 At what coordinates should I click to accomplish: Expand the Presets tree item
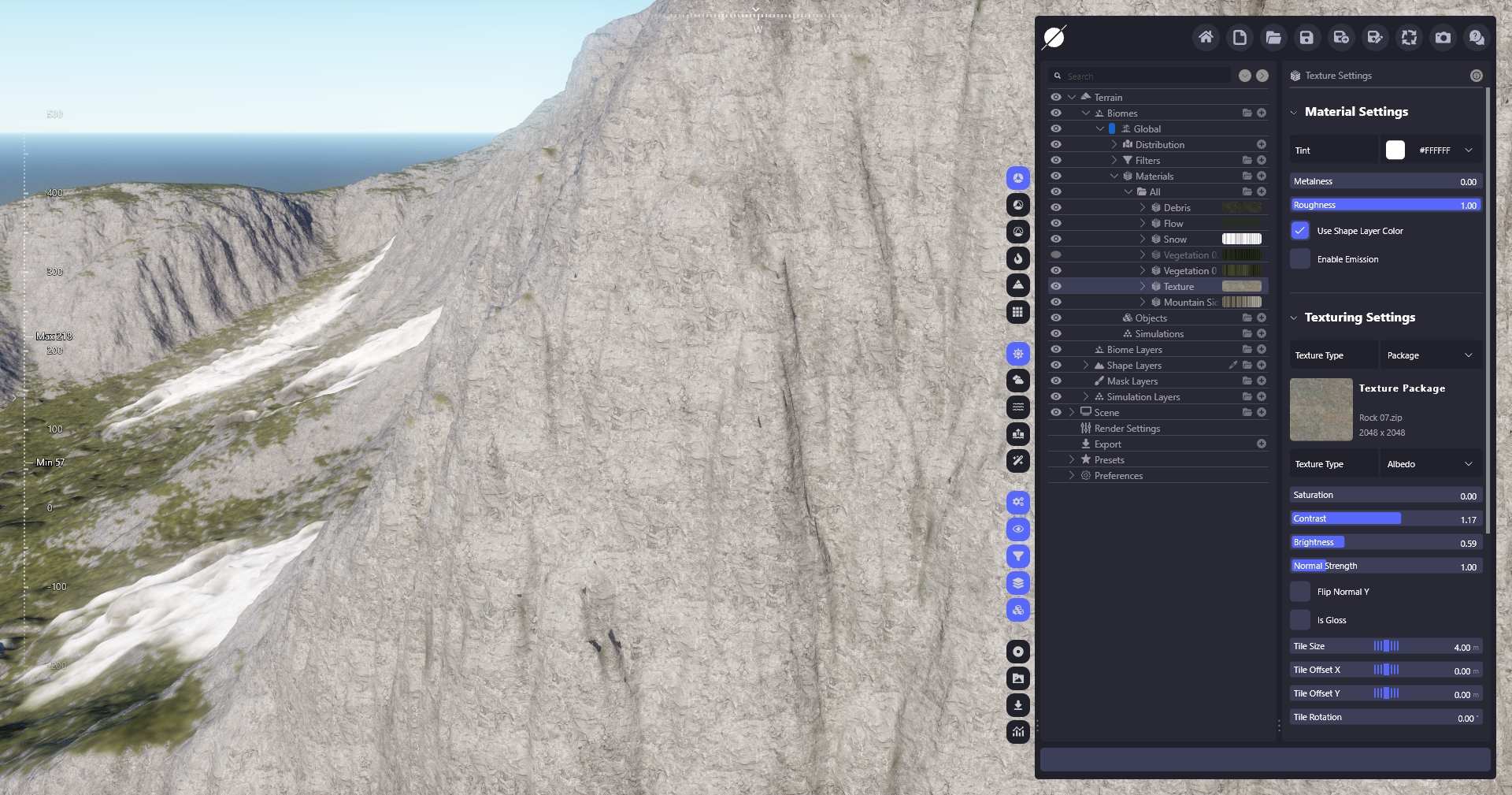tap(1072, 459)
